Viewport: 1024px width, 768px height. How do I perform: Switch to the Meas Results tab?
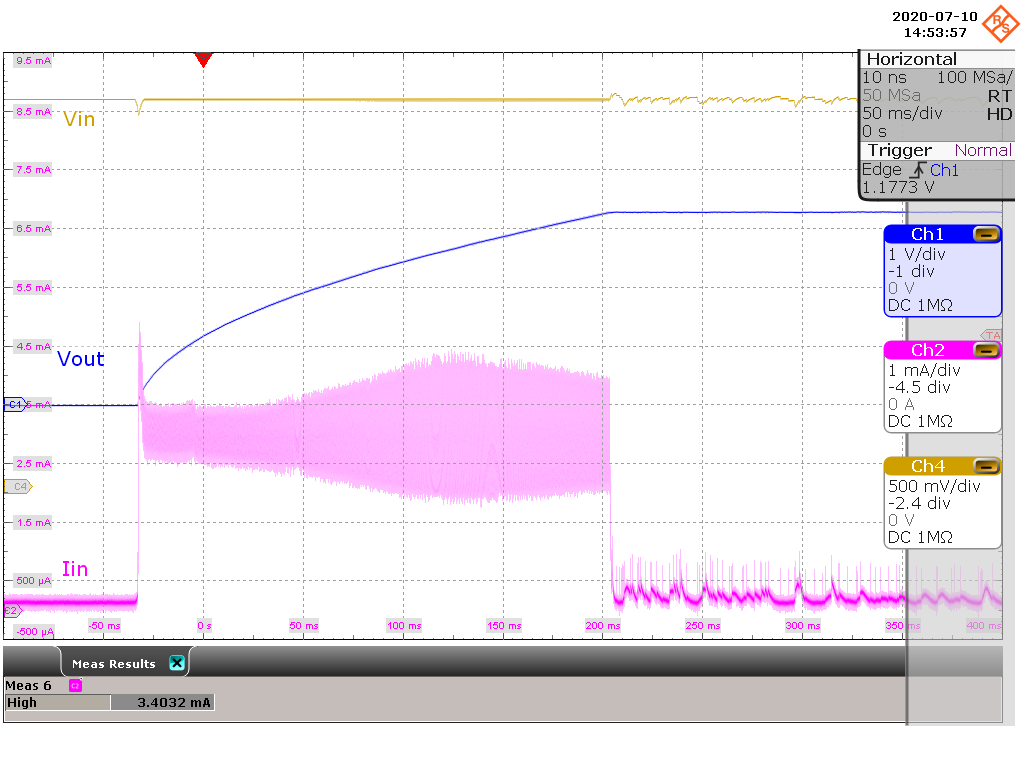pyautogui.click(x=112, y=662)
